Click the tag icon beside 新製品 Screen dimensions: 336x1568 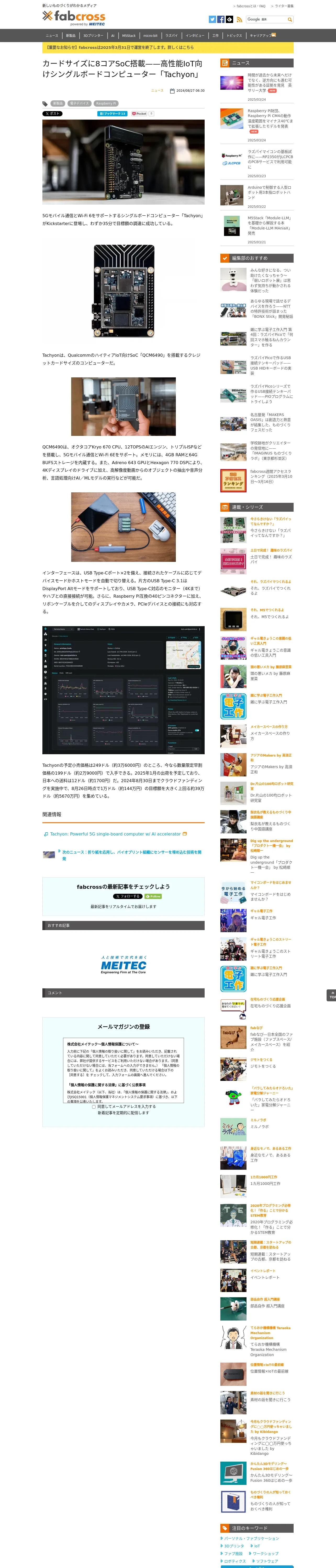45,104
